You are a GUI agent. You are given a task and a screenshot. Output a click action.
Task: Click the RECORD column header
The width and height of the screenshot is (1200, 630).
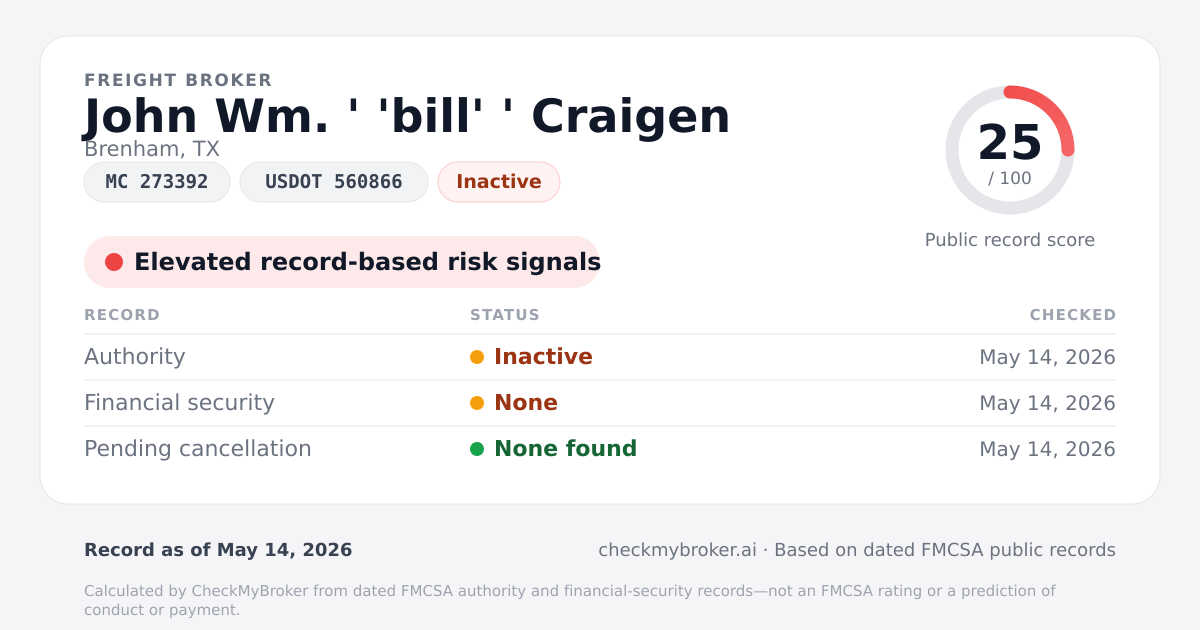pyautogui.click(x=122, y=315)
